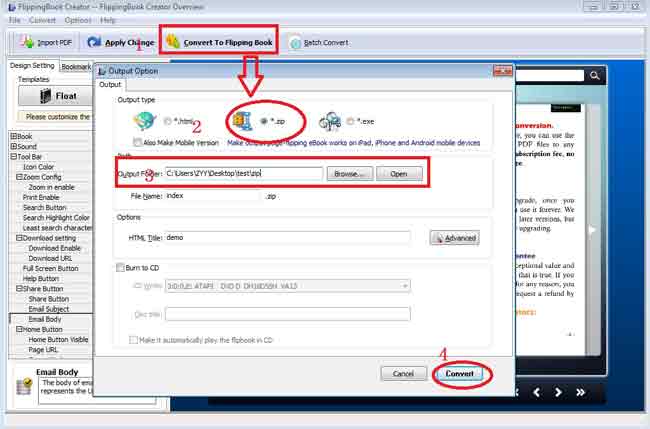
Task: Open the File menu
Action: (15, 20)
